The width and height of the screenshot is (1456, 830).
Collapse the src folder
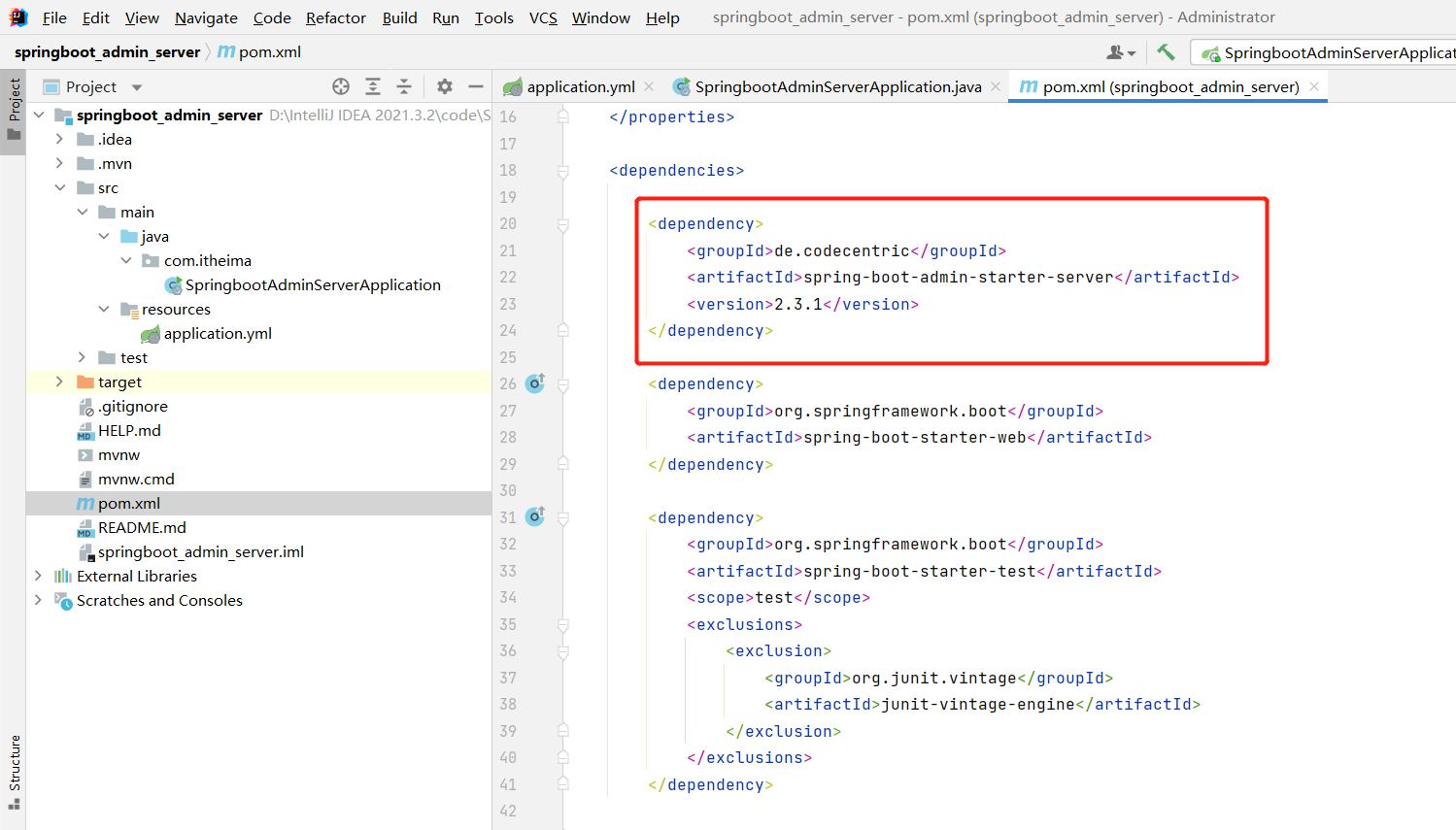point(60,187)
